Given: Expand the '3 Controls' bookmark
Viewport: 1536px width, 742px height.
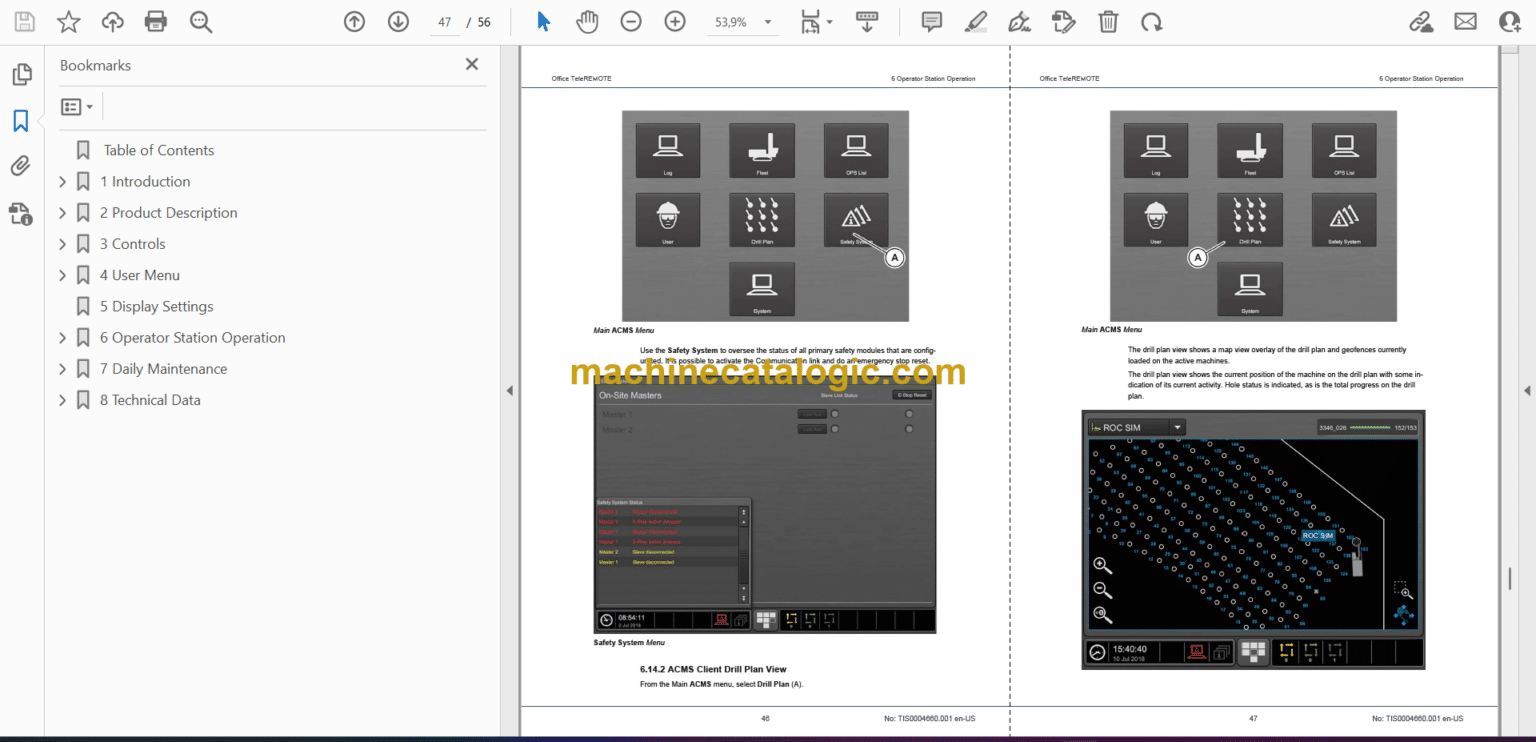Looking at the screenshot, I should pos(61,243).
